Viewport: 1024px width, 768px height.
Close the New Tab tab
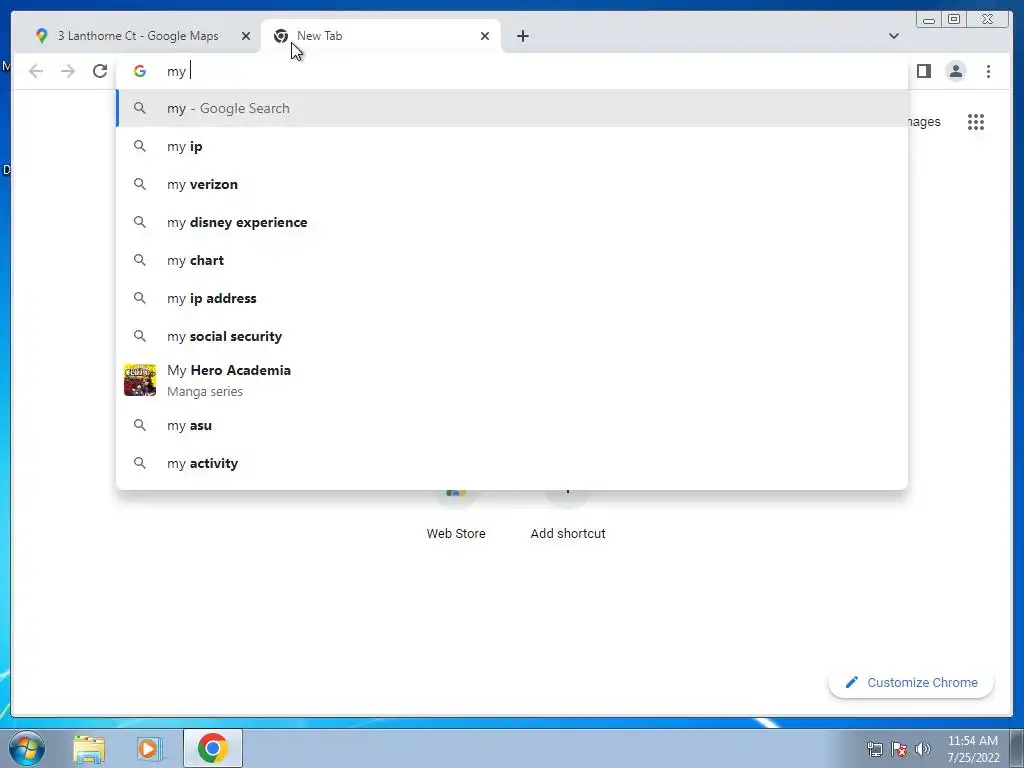click(485, 36)
